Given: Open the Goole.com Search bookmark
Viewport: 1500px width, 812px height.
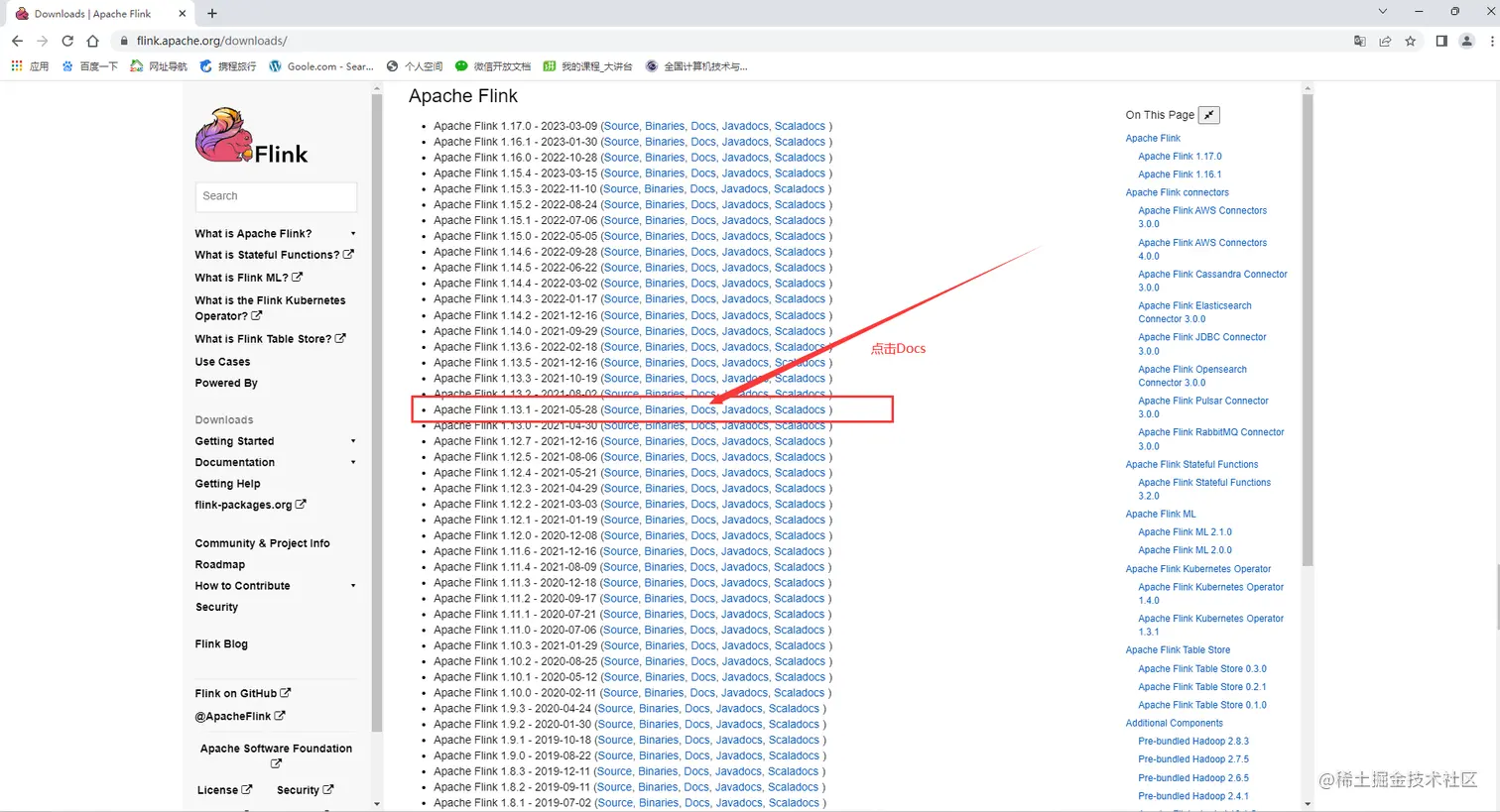Looking at the screenshot, I should [x=321, y=66].
